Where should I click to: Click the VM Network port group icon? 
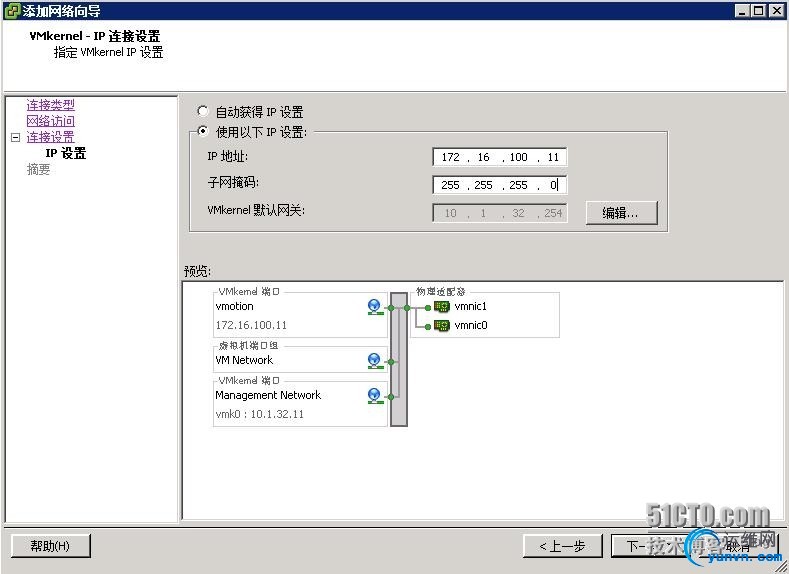374,361
